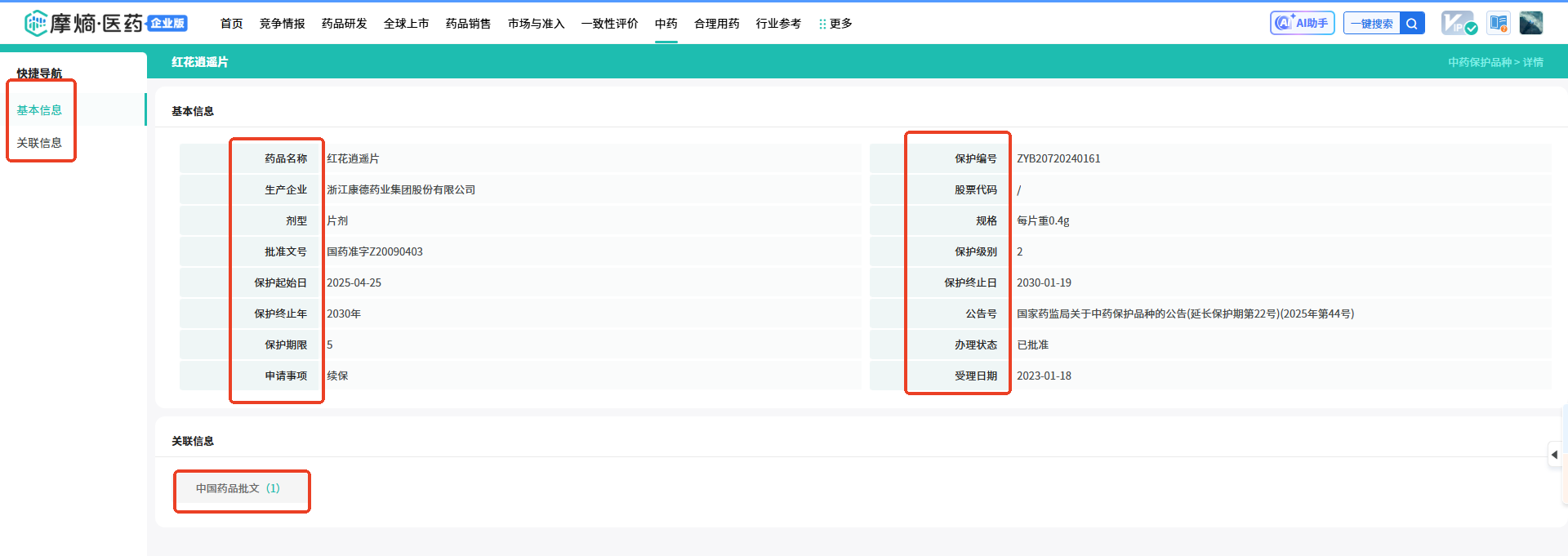Click the 保护终止年 value 2030年

tap(344, 314)
